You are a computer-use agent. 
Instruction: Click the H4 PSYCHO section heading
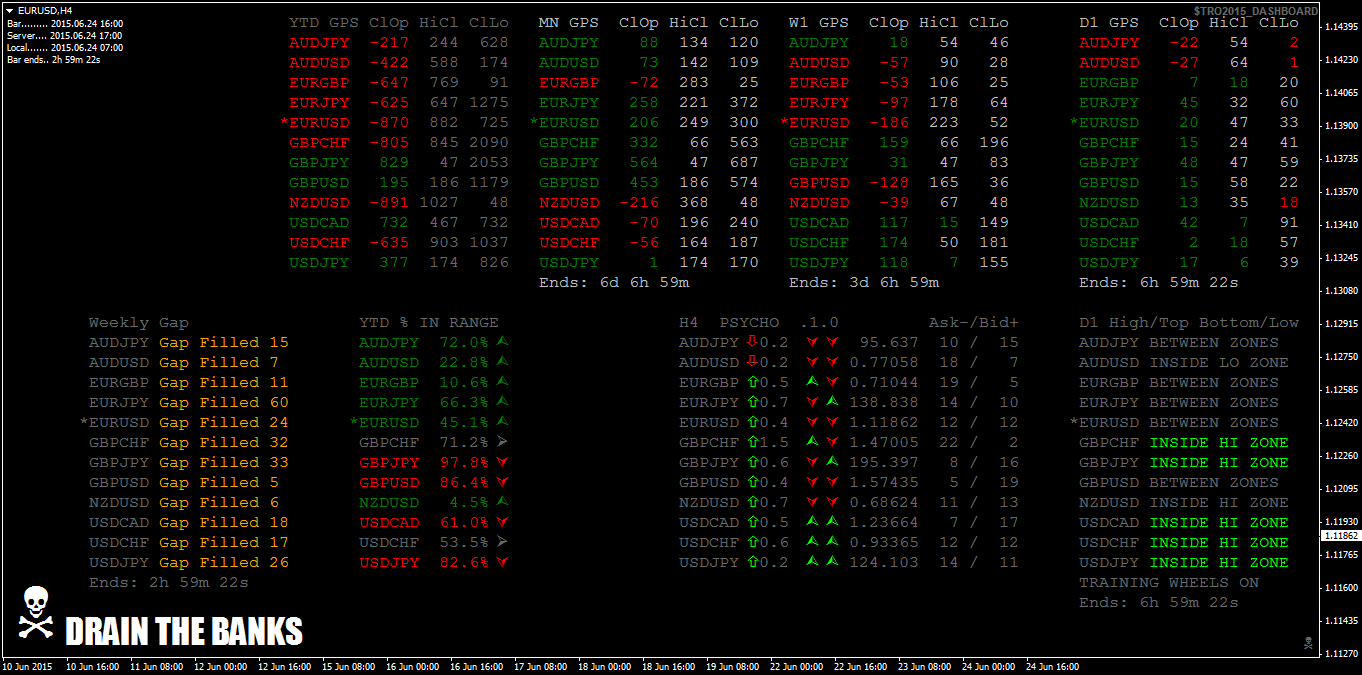pos(729,322)
